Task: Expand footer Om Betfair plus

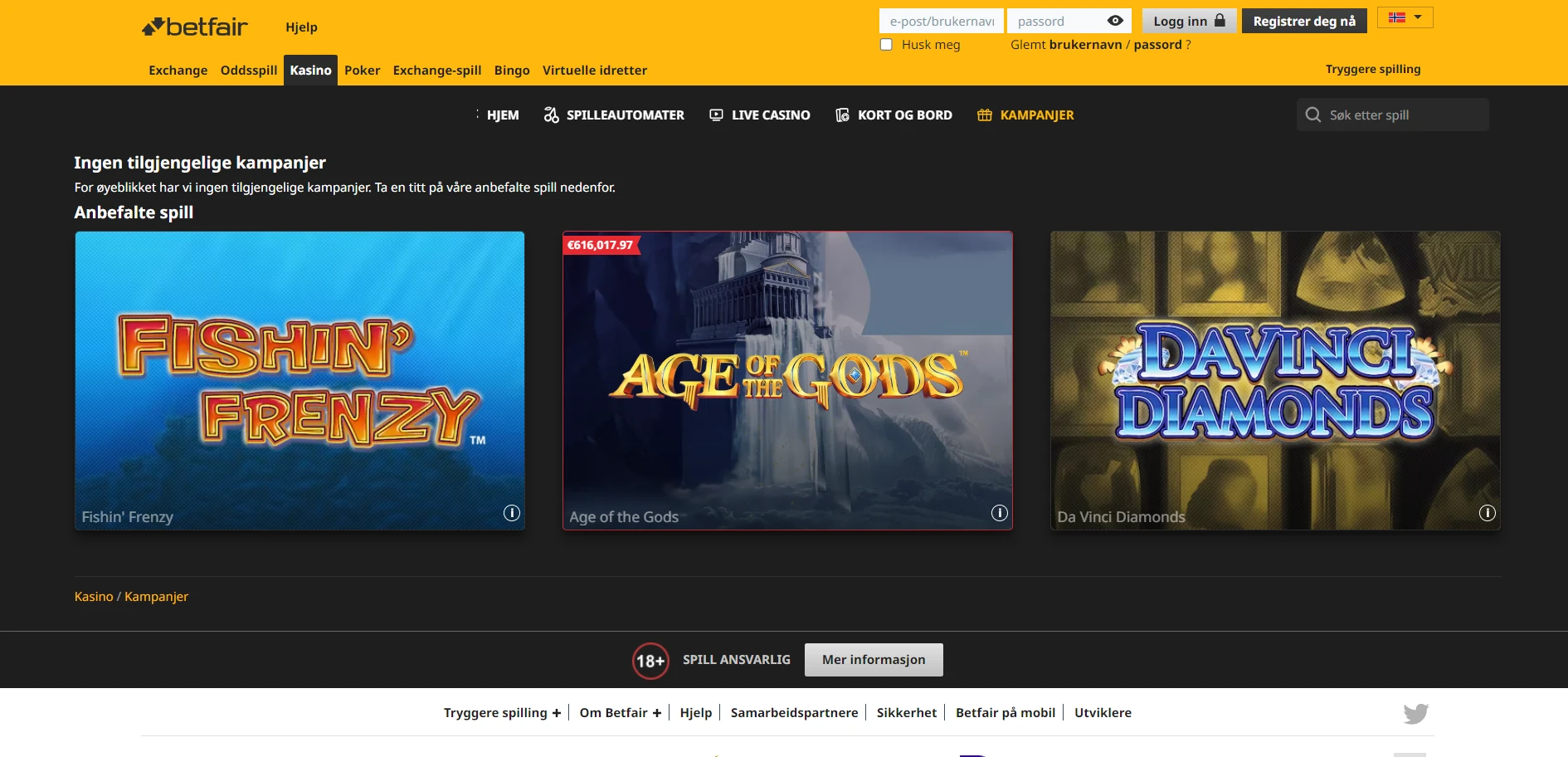Action: pyautogui.click(x=656, y=713)
